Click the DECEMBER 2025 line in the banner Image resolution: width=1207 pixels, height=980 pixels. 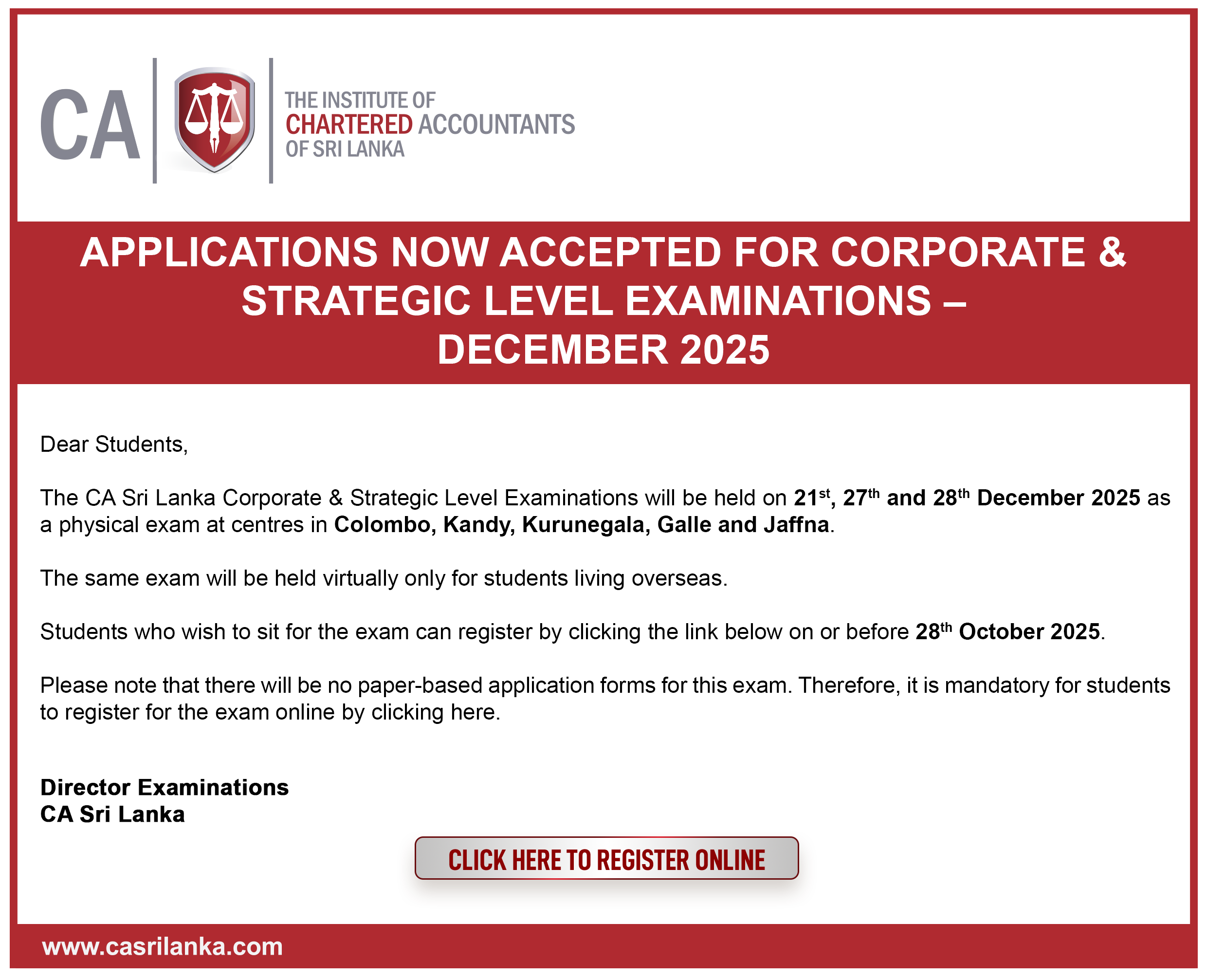tap(603, 350)
